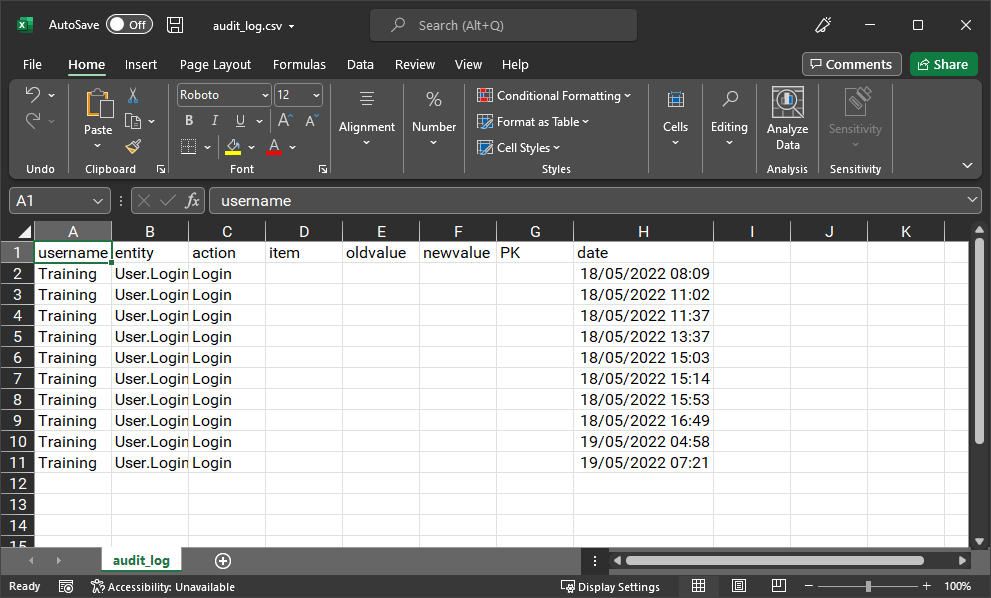Click the pen Coming Soon icon in title bar
The image size is (991, 598).
(823, 25)
